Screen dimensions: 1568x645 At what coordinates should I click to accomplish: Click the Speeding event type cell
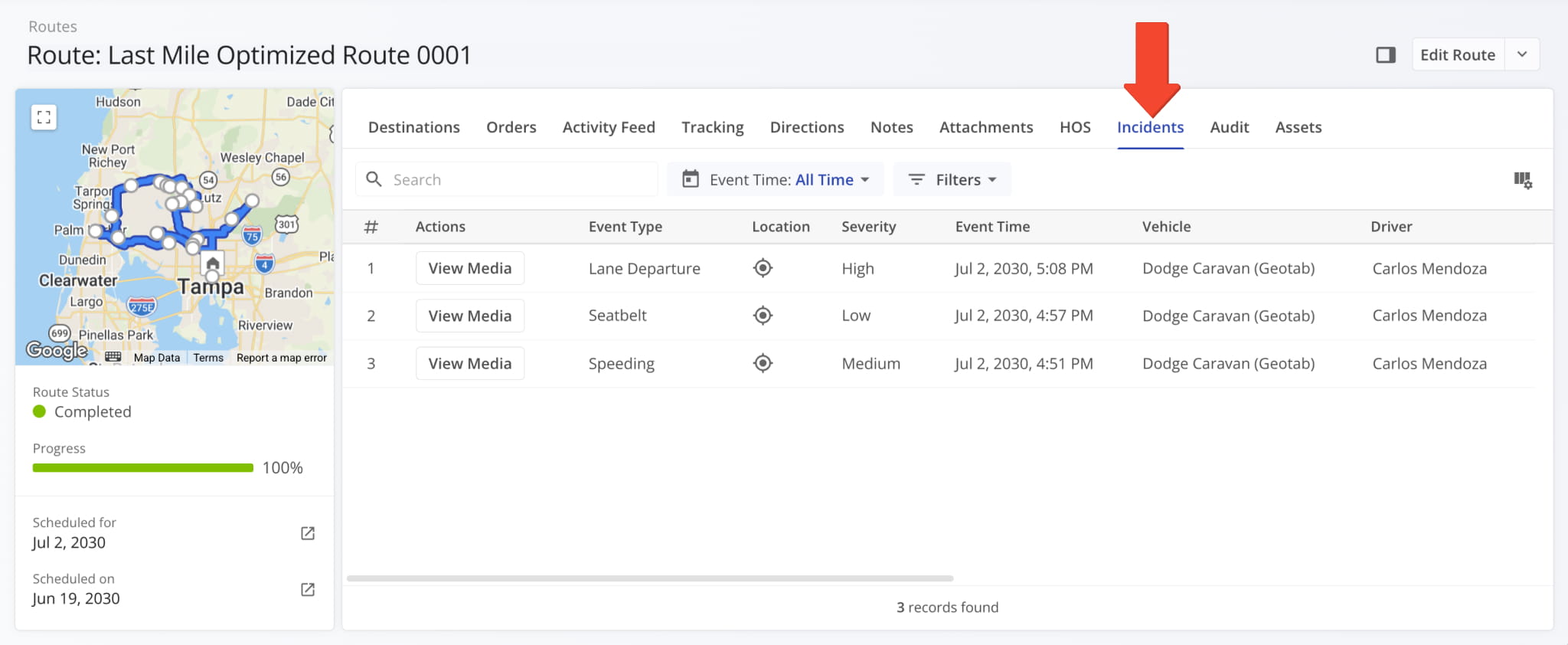click(x=622, y=364)
